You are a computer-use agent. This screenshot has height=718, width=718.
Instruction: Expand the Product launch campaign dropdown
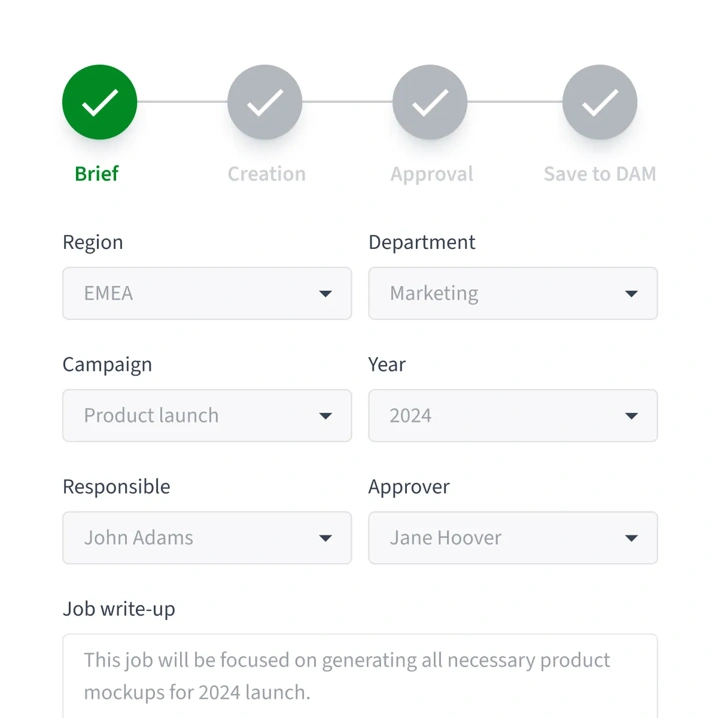point(190,416)
